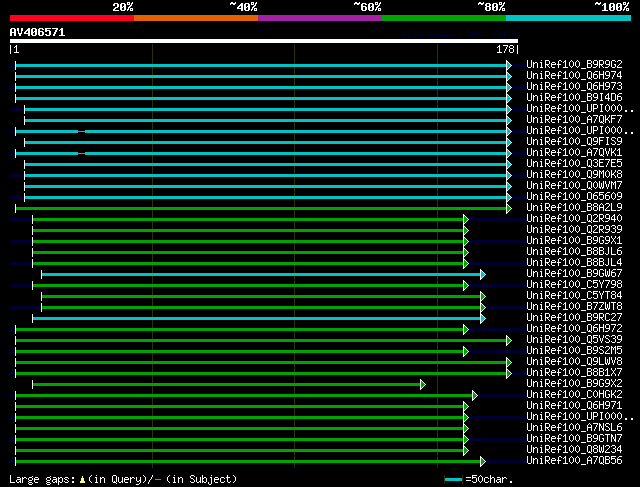Select the UniRef100_C0HGK2 label

574,395
